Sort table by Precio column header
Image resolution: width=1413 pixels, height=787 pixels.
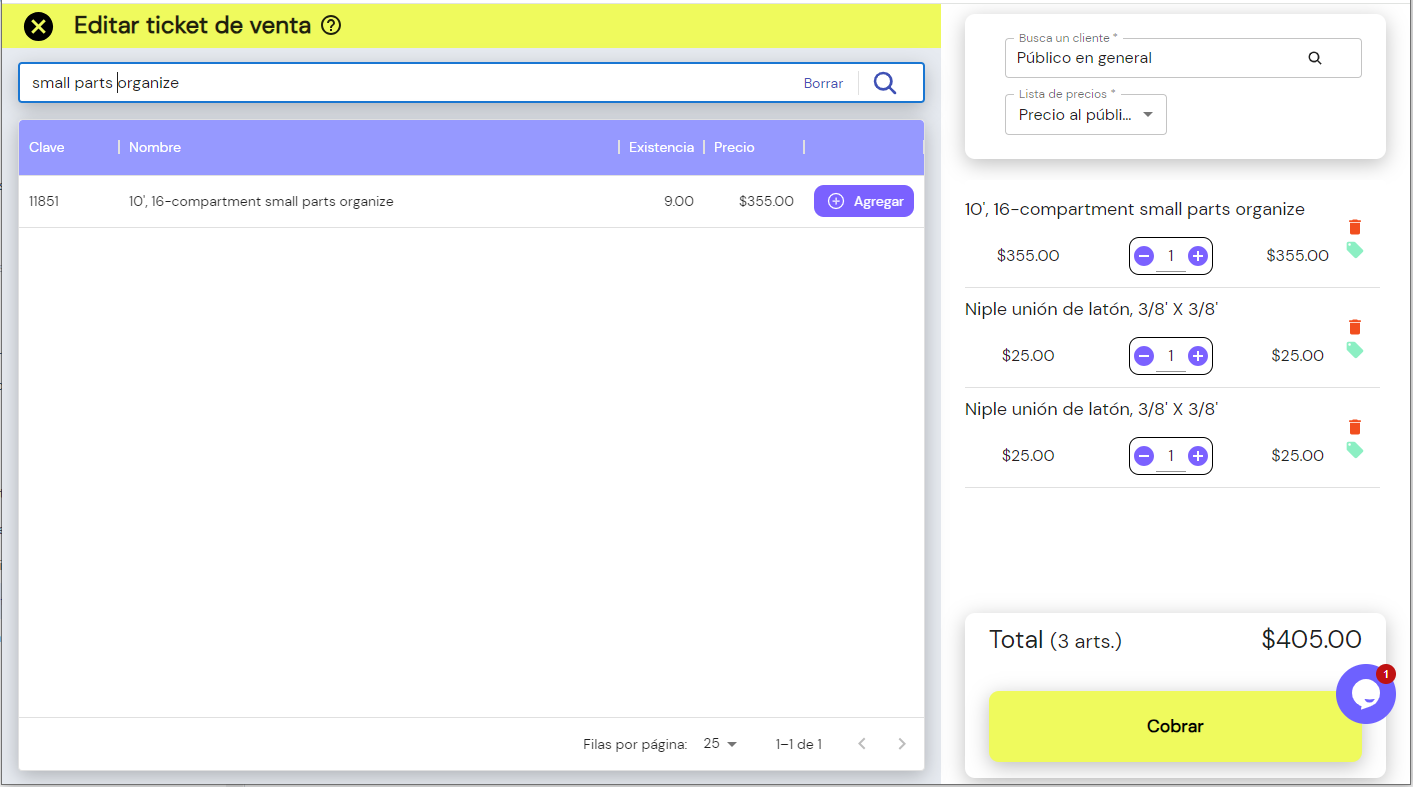coord(734,147)
